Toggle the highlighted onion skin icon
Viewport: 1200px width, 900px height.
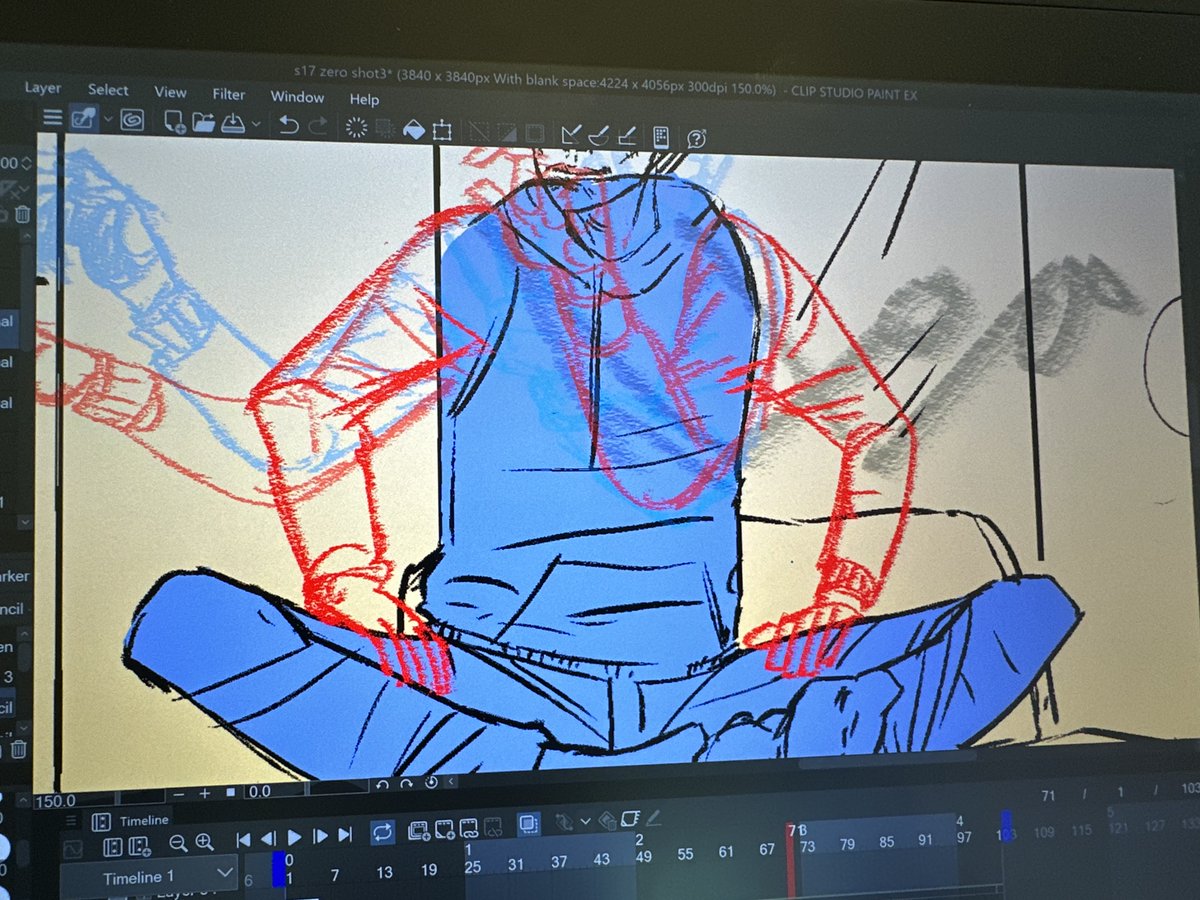529,826
